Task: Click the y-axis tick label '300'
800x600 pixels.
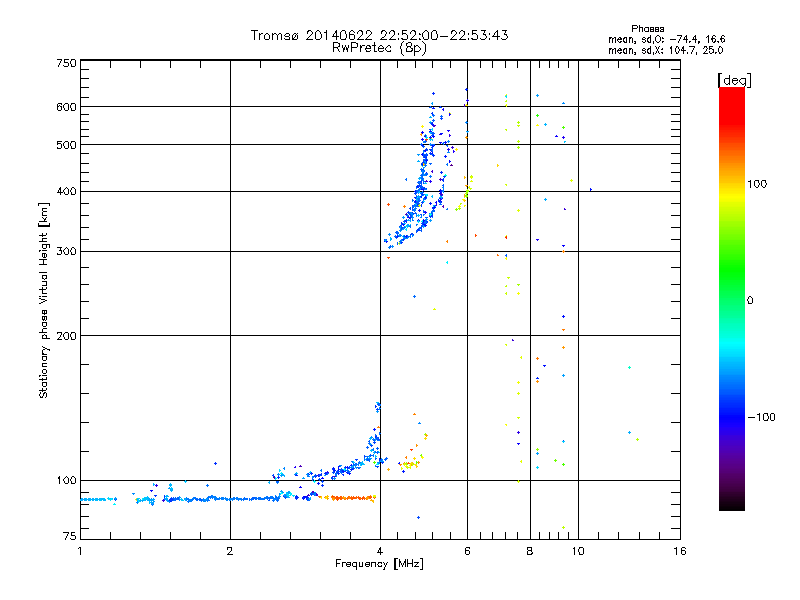Action: (67, 252)
